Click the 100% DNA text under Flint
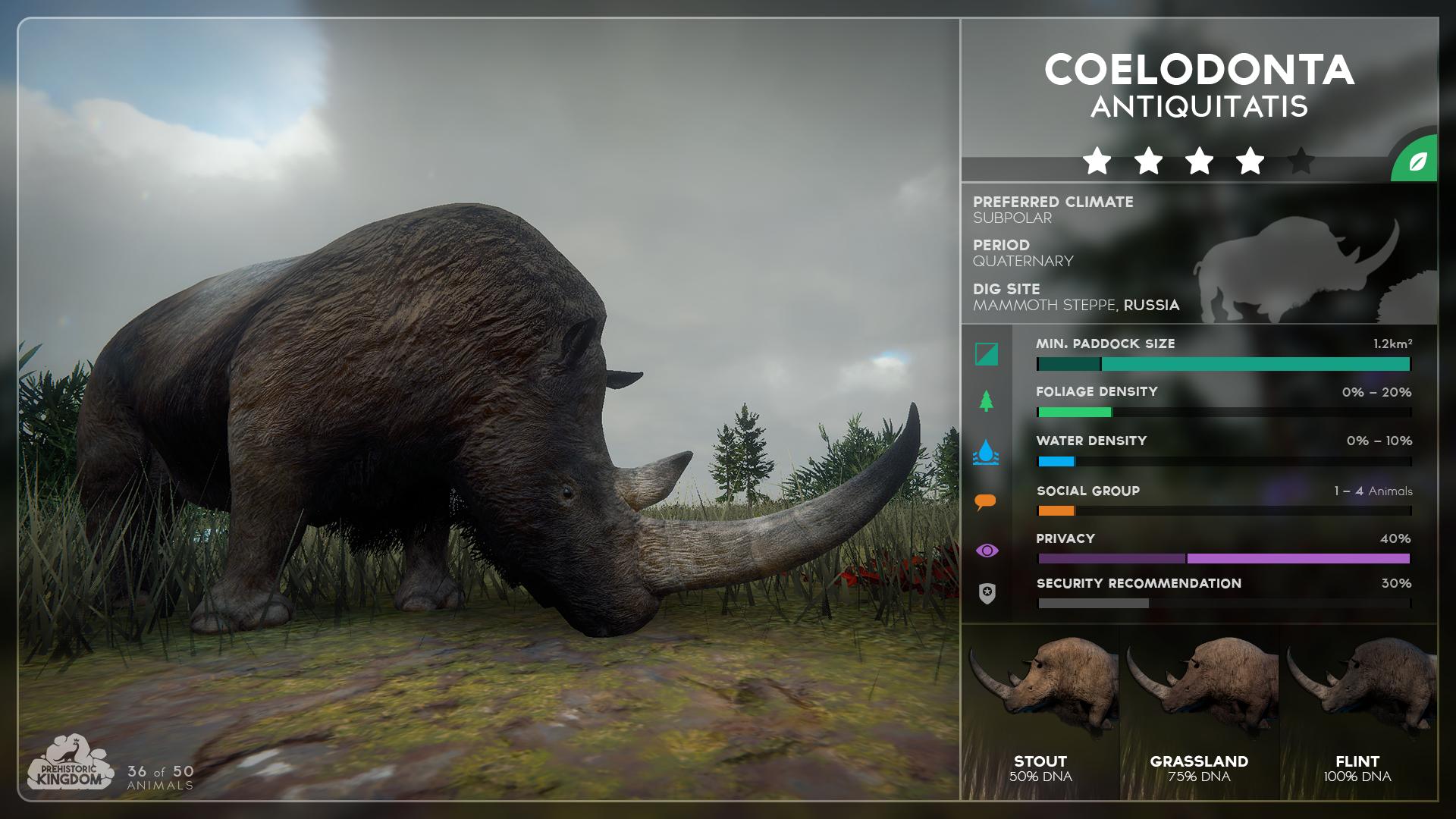 tap(1357, 777)
